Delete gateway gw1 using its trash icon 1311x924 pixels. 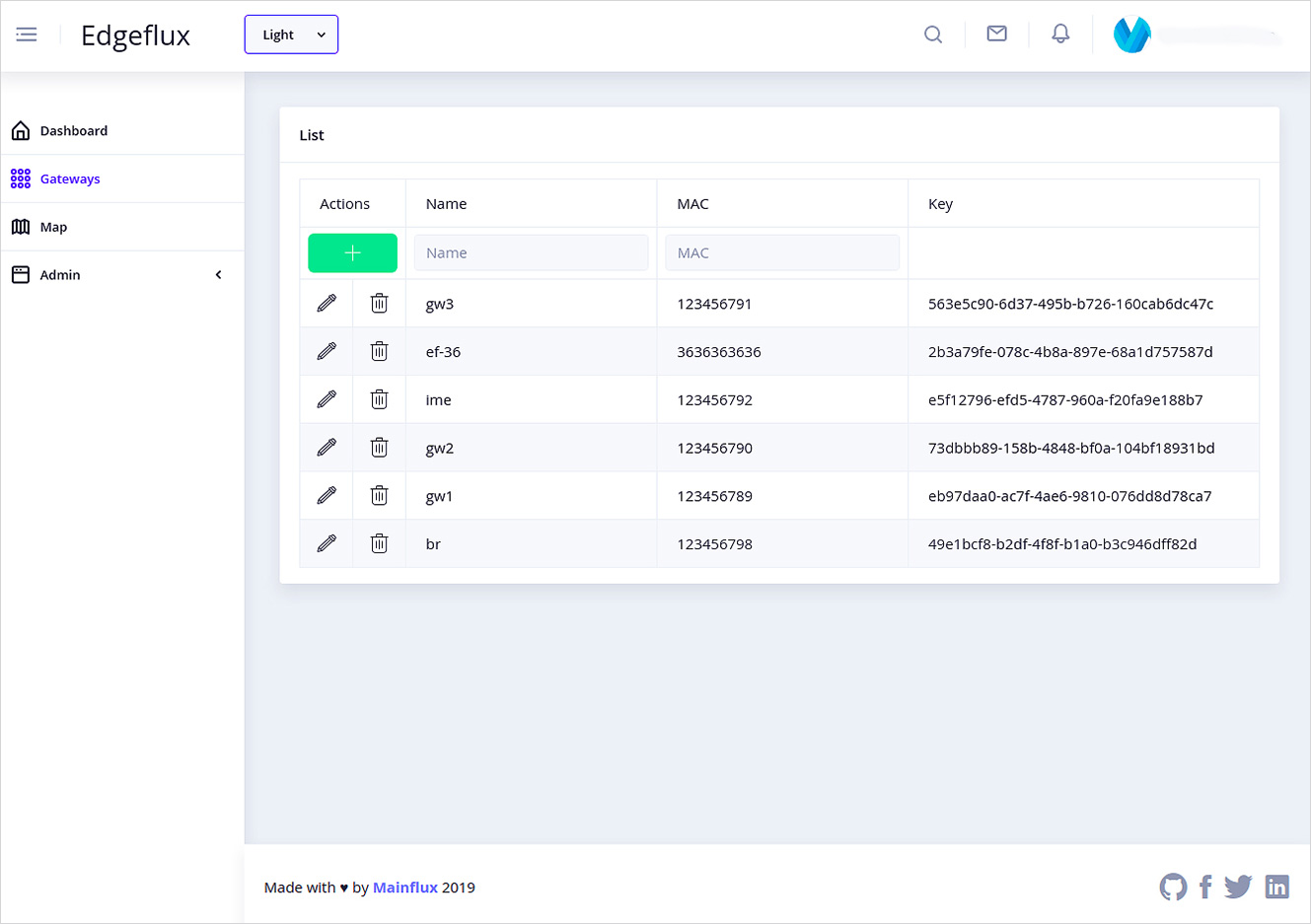click(379, 495)
